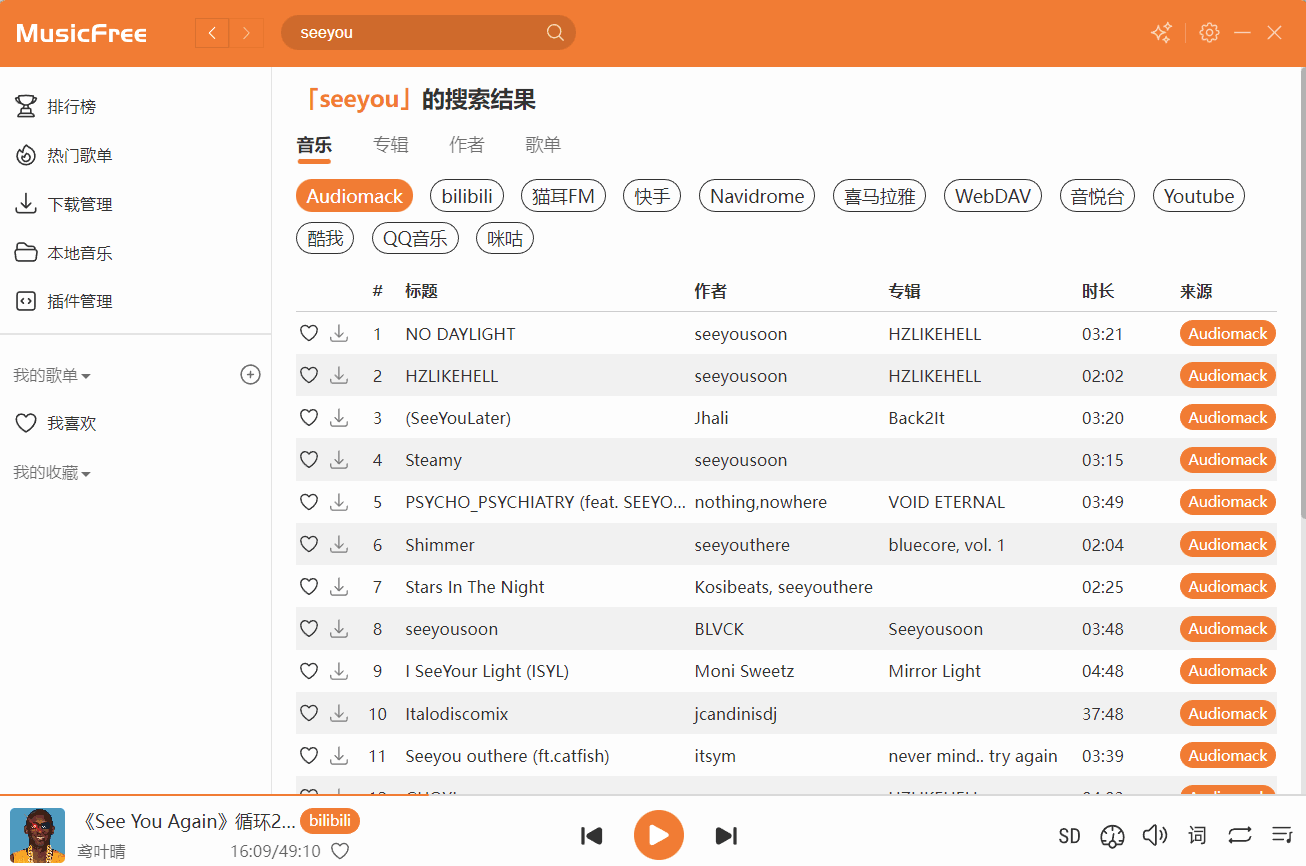The width and height of the screenshot is (1306, 866).
Task: Select the Youtube source filter
Action: 1199,196
